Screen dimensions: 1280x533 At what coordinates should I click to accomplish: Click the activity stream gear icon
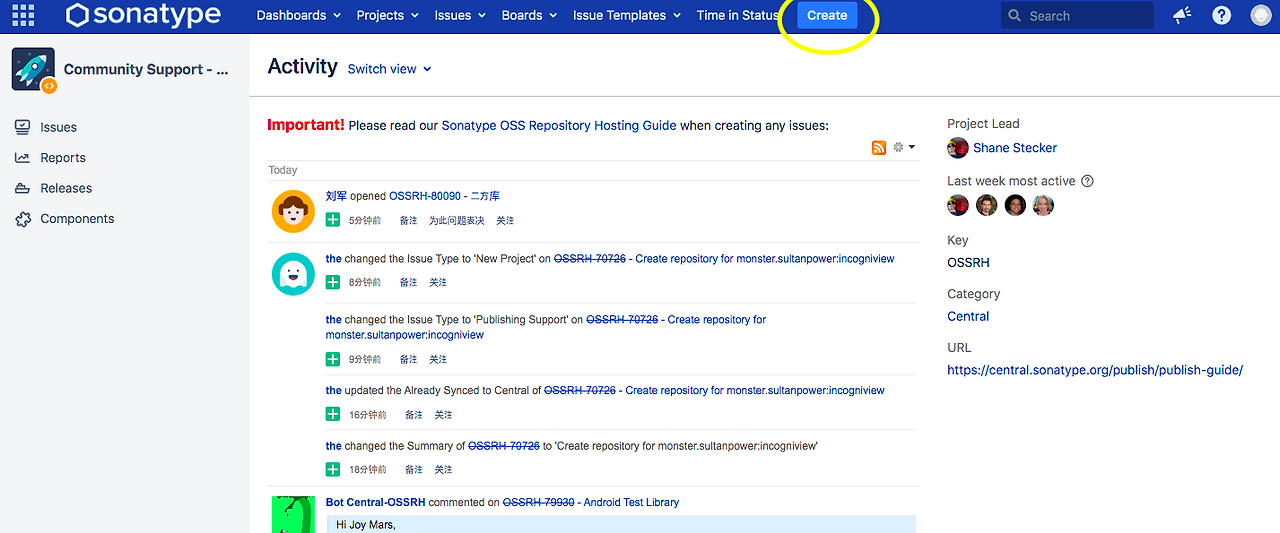[898, 147]
